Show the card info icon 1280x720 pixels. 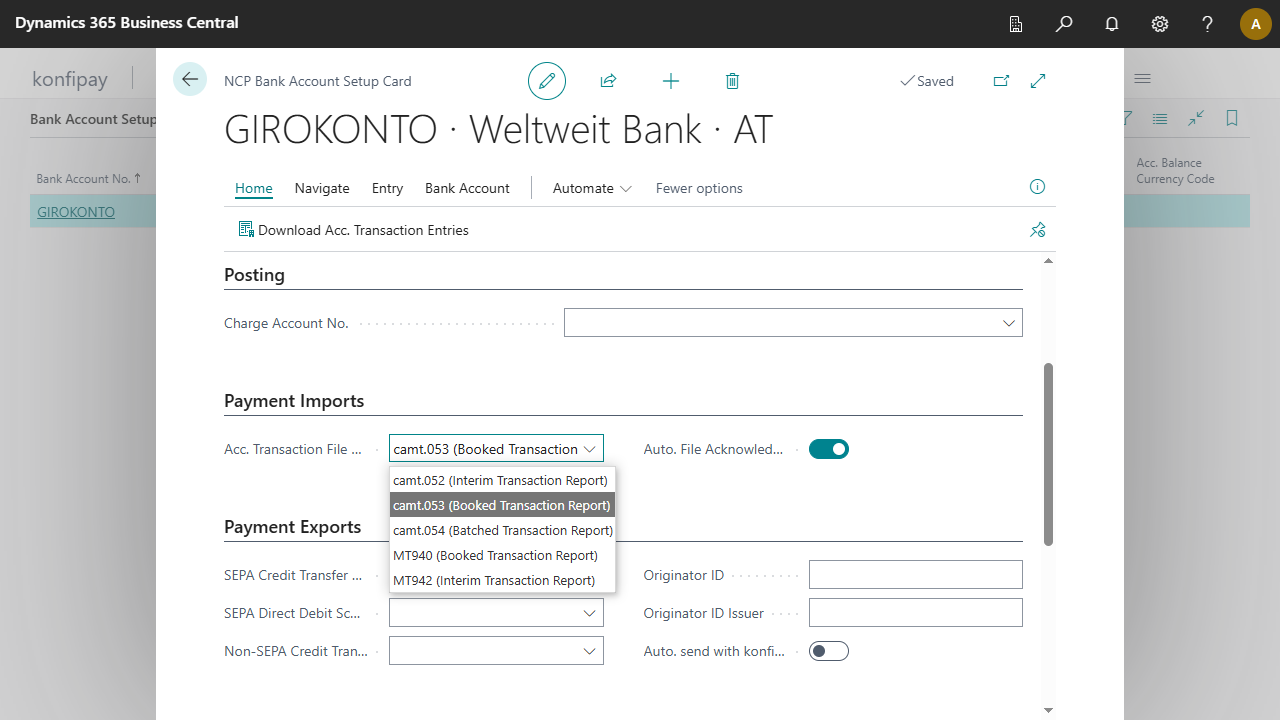(x=1037, y=187)
